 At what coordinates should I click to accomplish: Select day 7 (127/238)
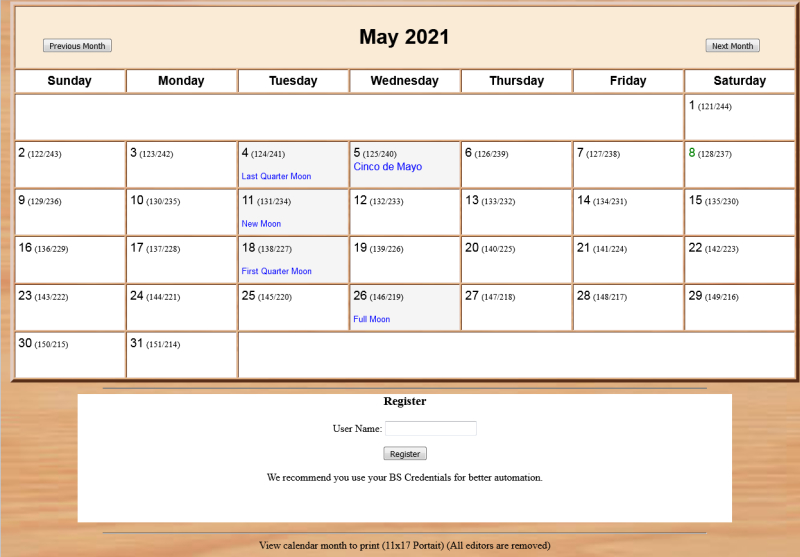coord(628,165)
